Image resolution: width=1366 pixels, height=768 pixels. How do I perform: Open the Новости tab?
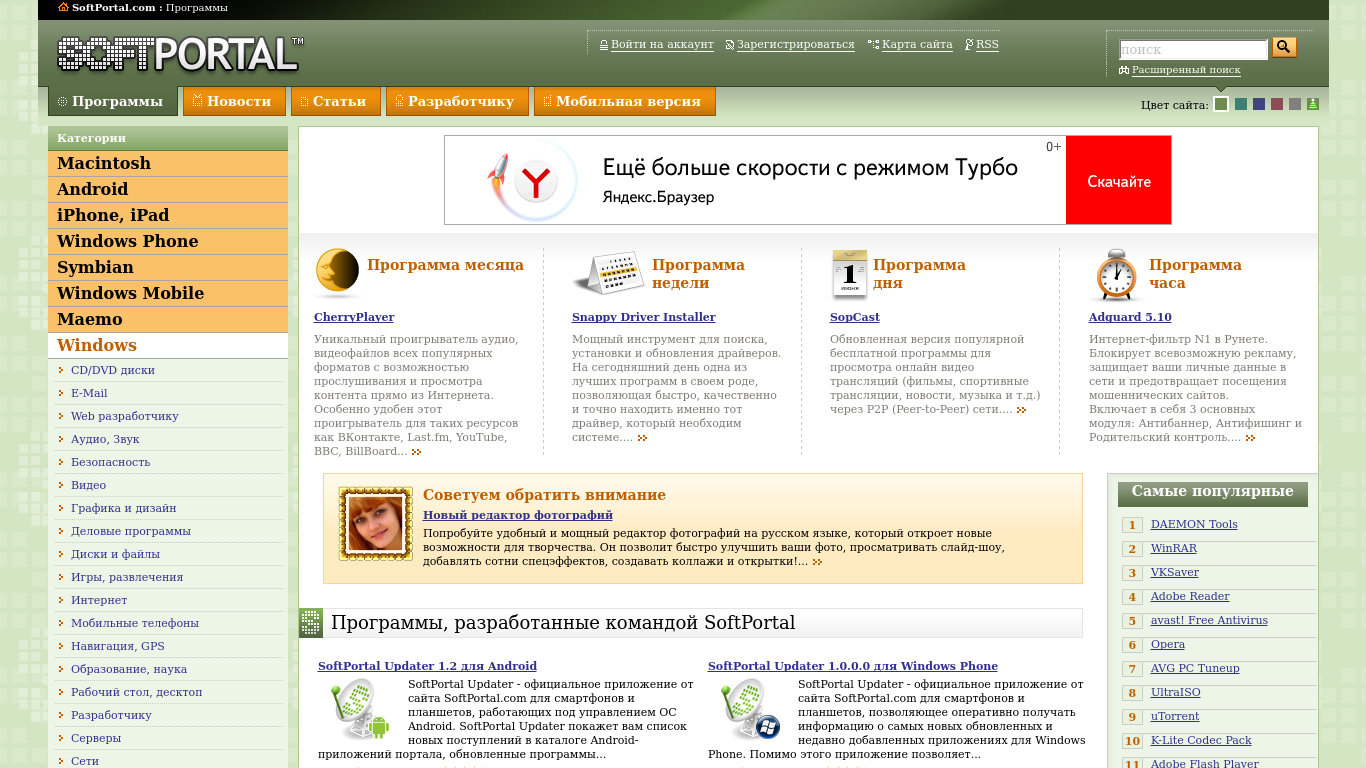click(234, 101)
